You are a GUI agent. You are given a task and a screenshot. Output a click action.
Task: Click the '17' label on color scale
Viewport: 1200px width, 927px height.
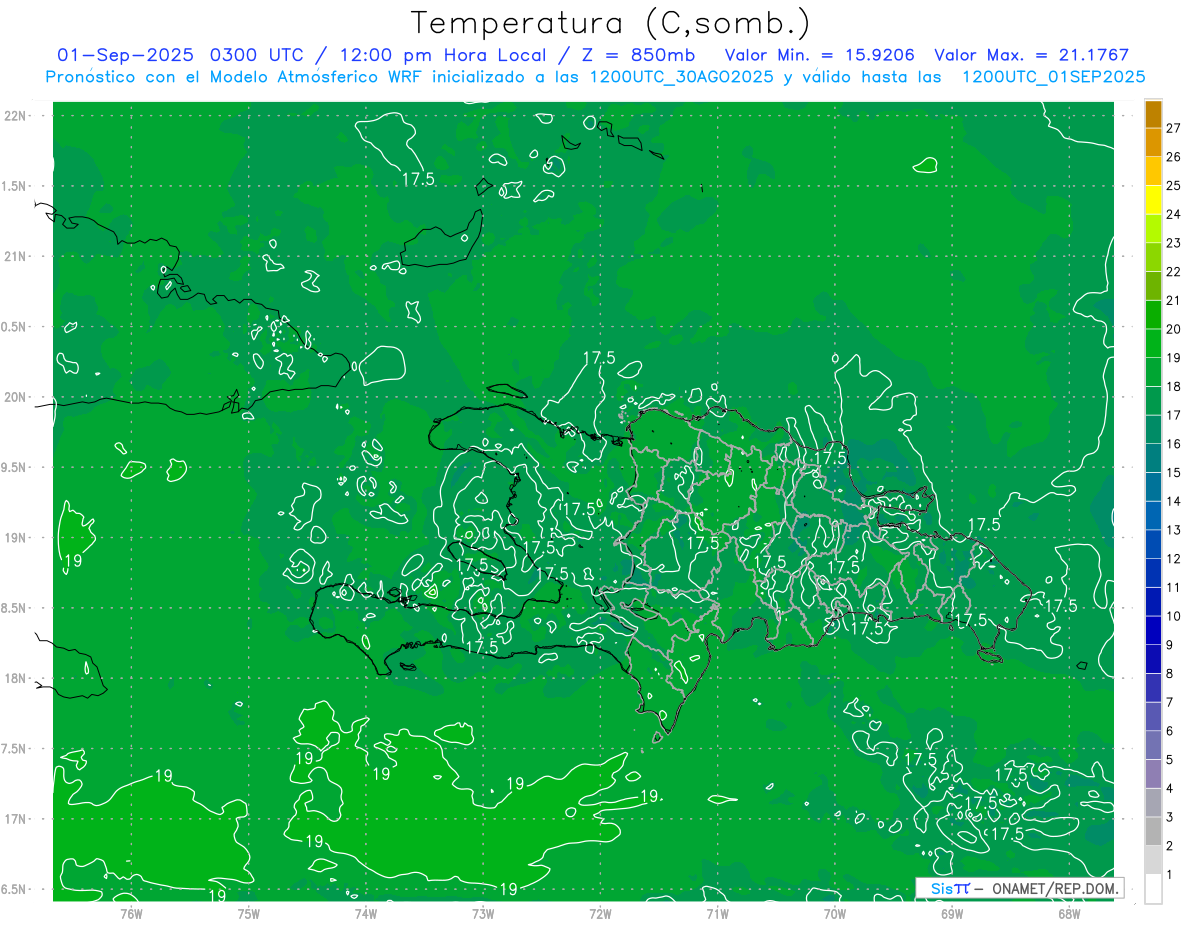pyautogui.click(x=1174, y=415)
